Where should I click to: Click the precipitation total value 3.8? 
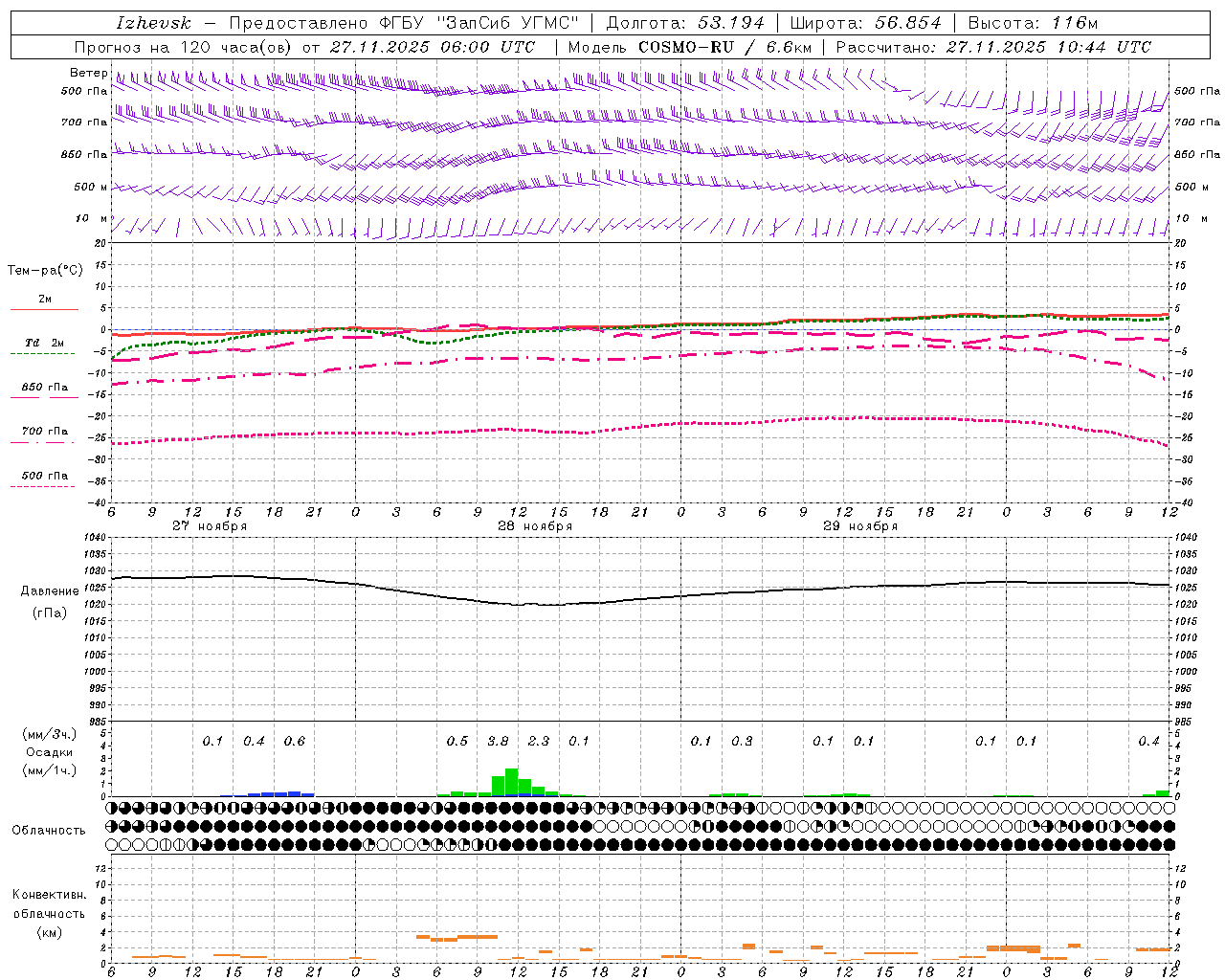(x=498, y=741)
